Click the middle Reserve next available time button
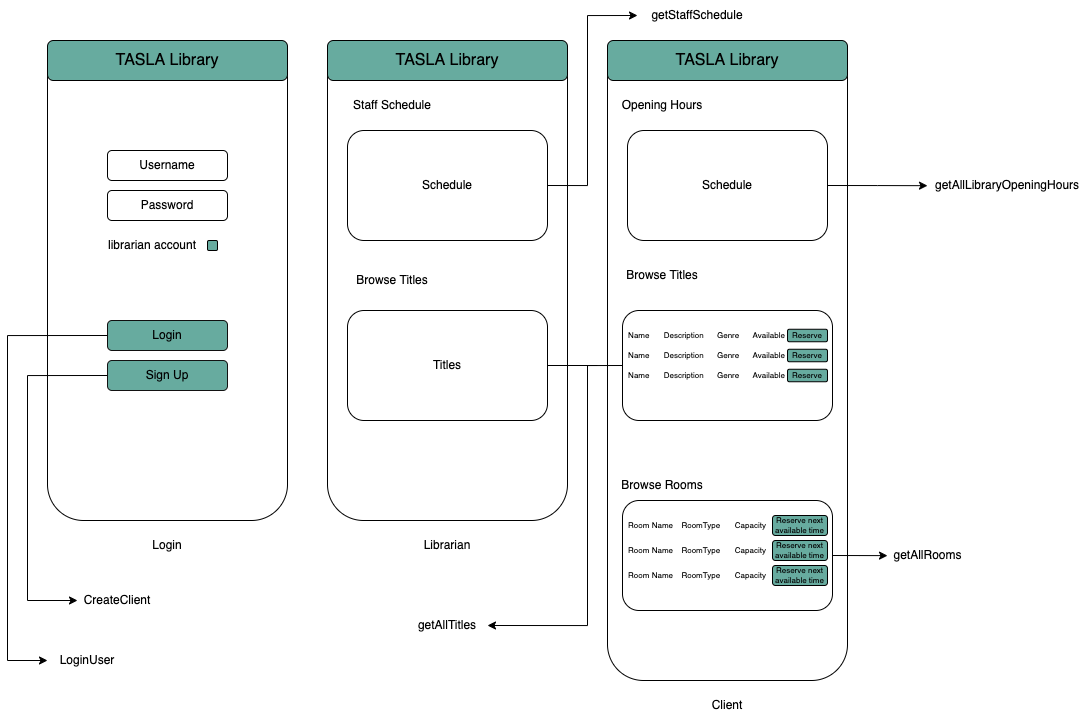This screenshot has width=1080, height=721. coord(799,550)
